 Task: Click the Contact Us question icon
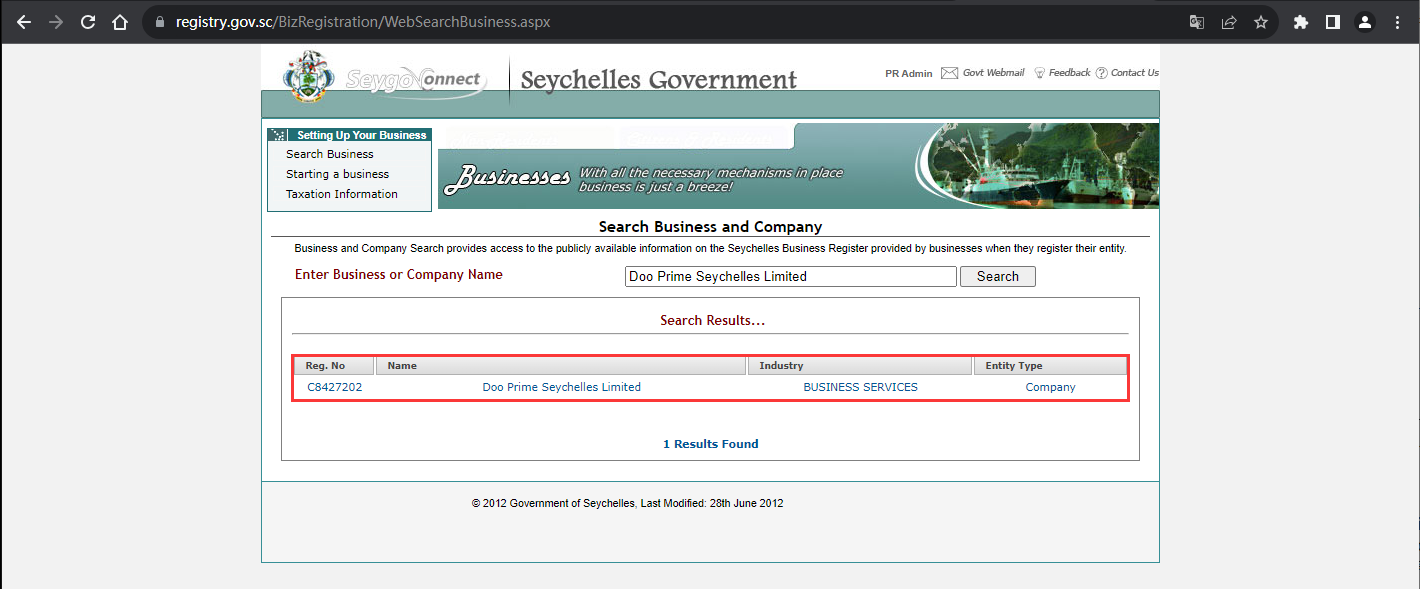click(x=1101, y=73)
